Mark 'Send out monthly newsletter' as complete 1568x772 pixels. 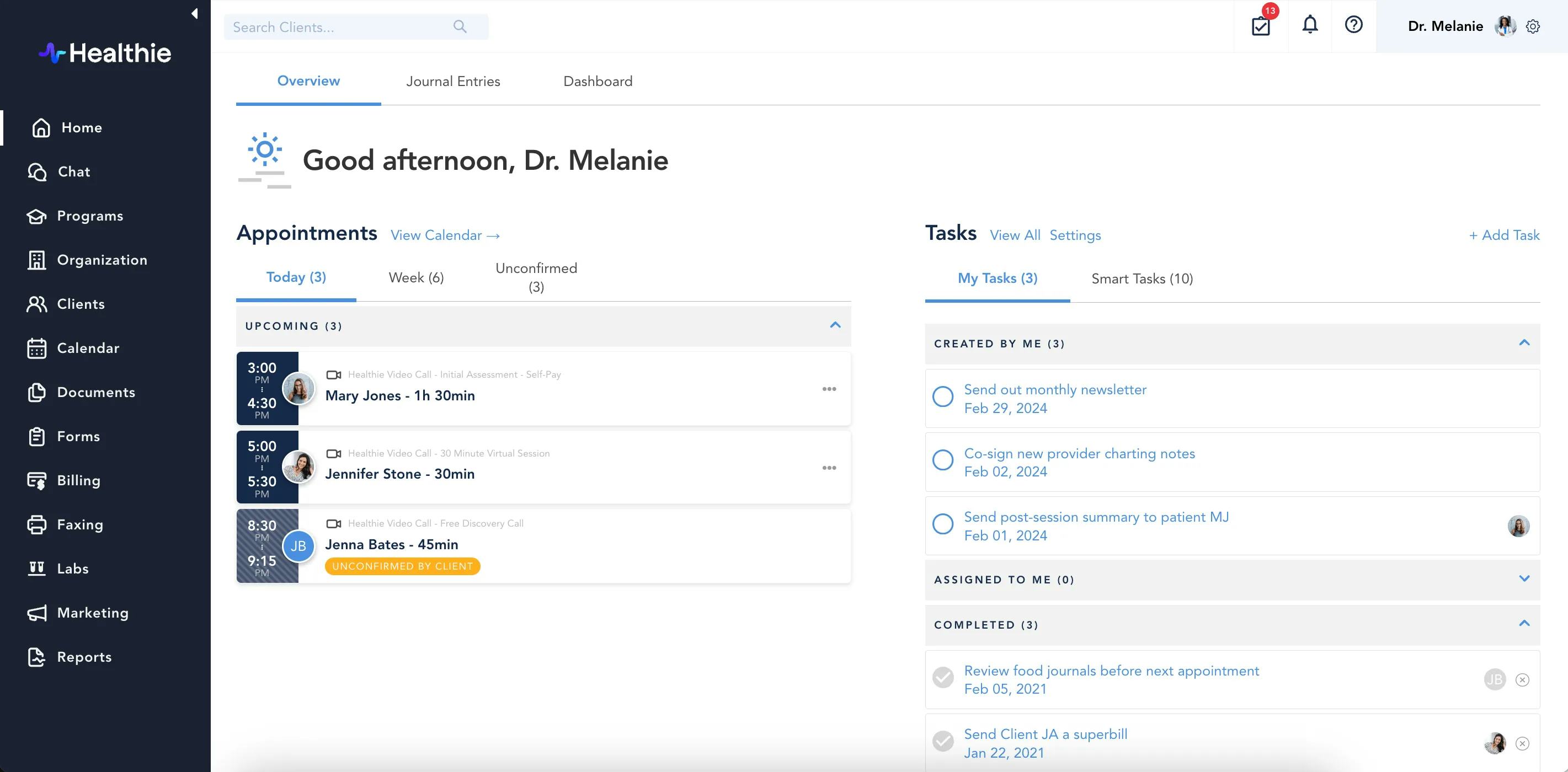943,396
